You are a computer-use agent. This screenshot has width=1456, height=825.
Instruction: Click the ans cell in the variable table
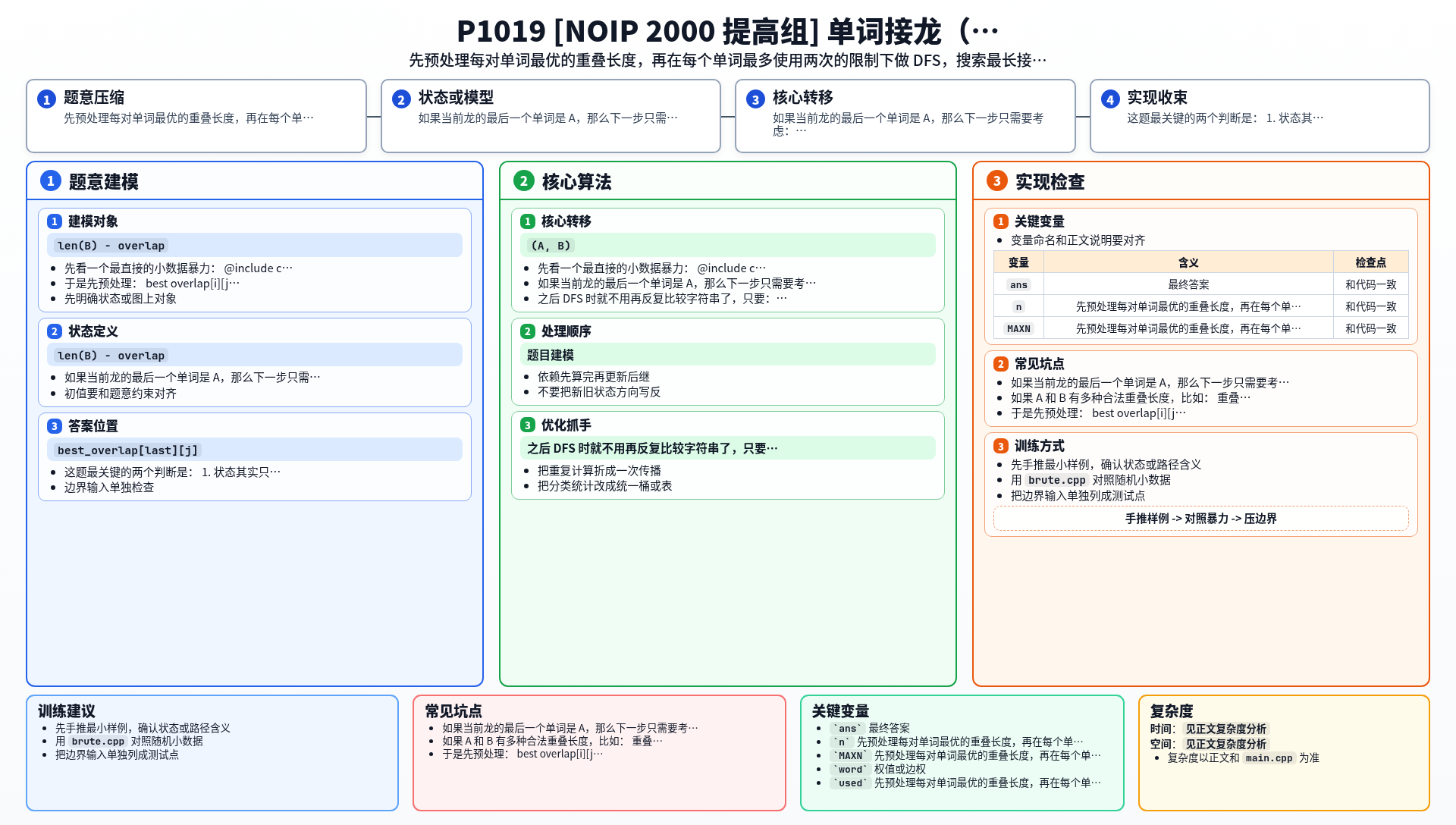pyautogui.click(x=1018, y=285)
